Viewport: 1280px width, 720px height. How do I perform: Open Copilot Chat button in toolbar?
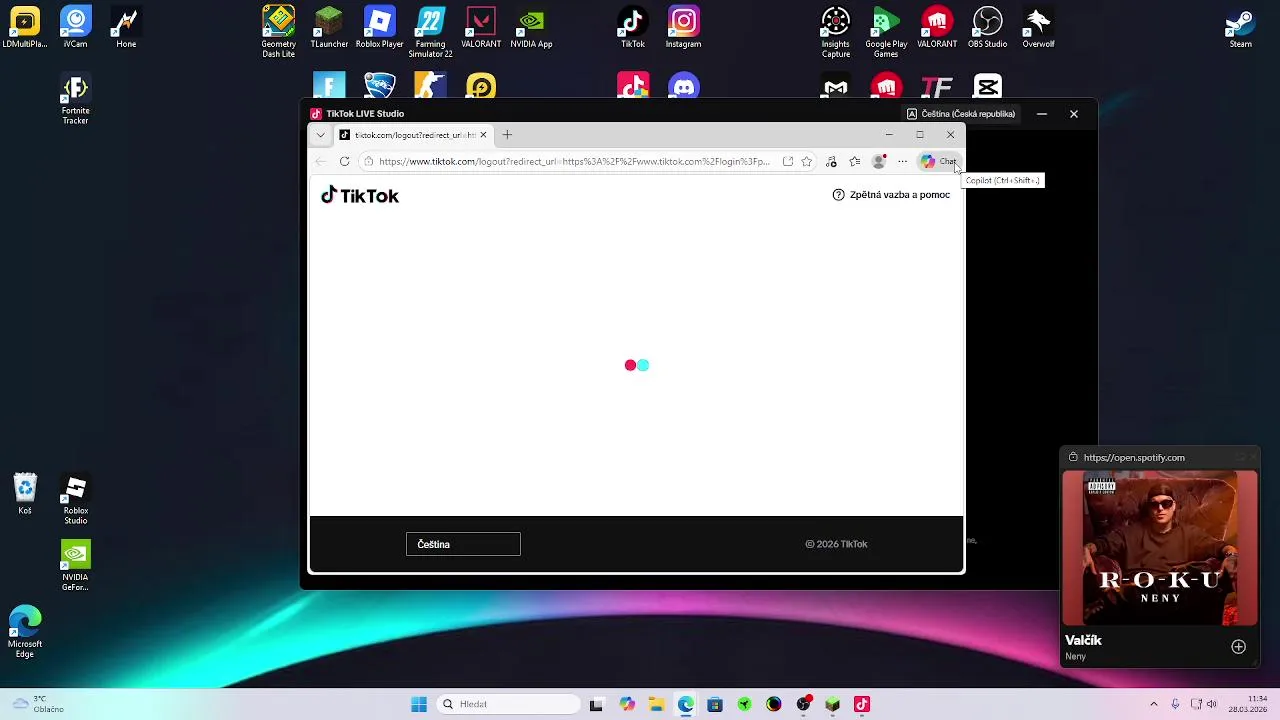pos(938,161)
